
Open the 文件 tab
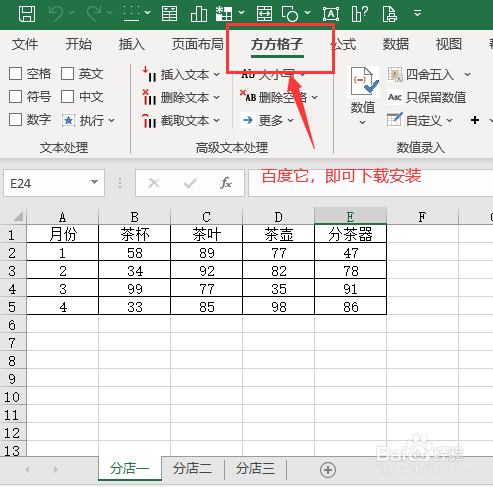click(x=25, y=44)
